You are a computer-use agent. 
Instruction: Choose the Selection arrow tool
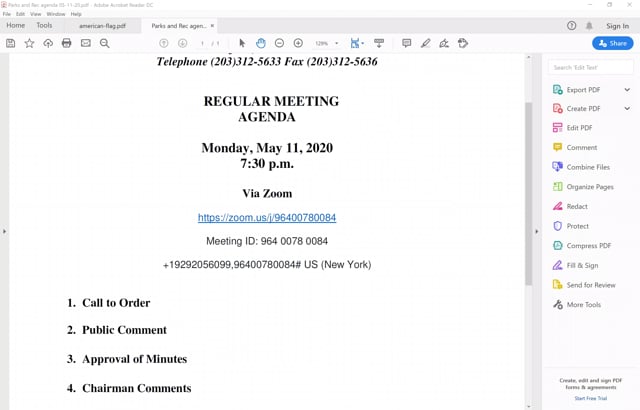[242, 43]
